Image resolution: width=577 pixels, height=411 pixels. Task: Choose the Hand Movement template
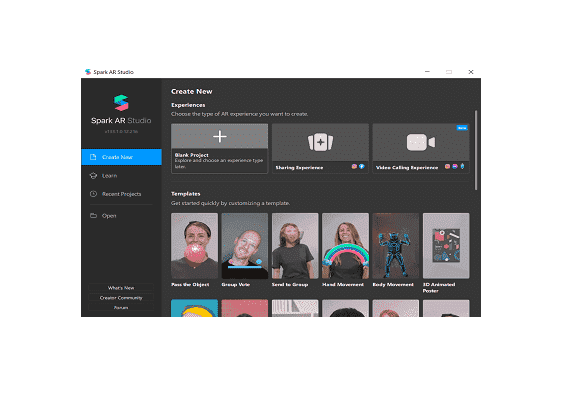click(x=345, y=246)
